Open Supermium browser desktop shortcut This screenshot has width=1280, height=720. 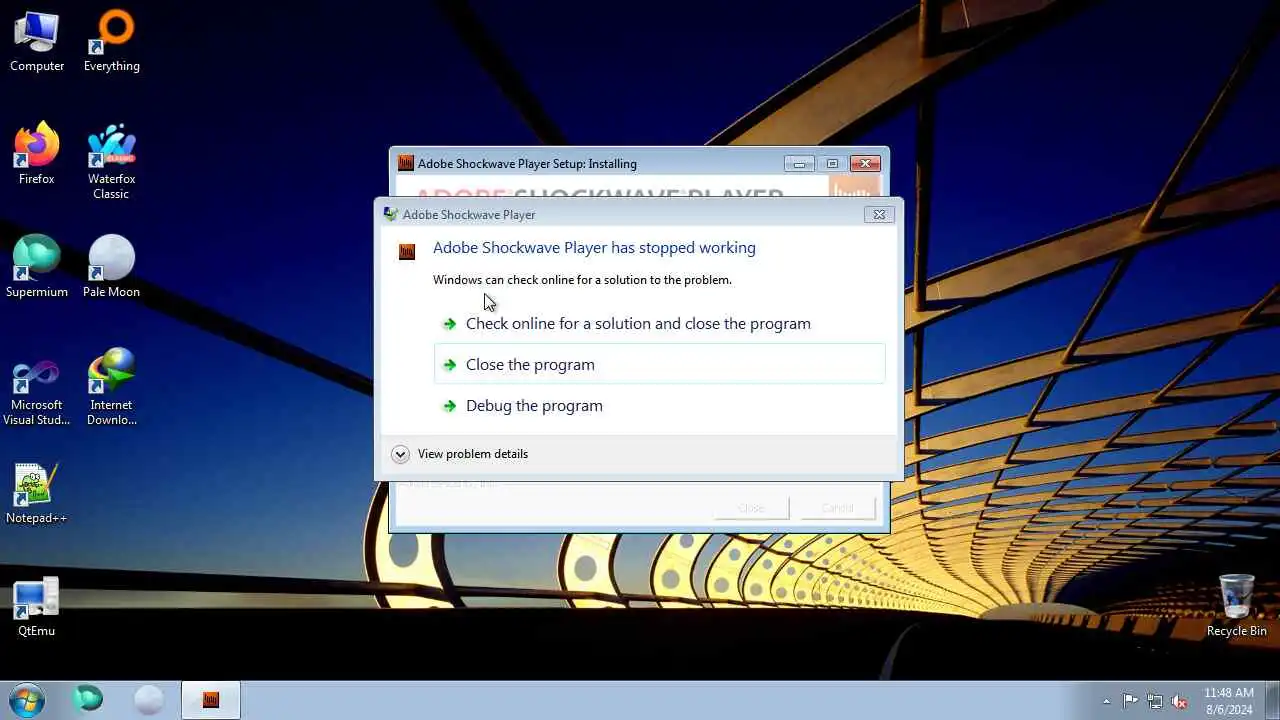pyautogui.click(x=37, y=267)
